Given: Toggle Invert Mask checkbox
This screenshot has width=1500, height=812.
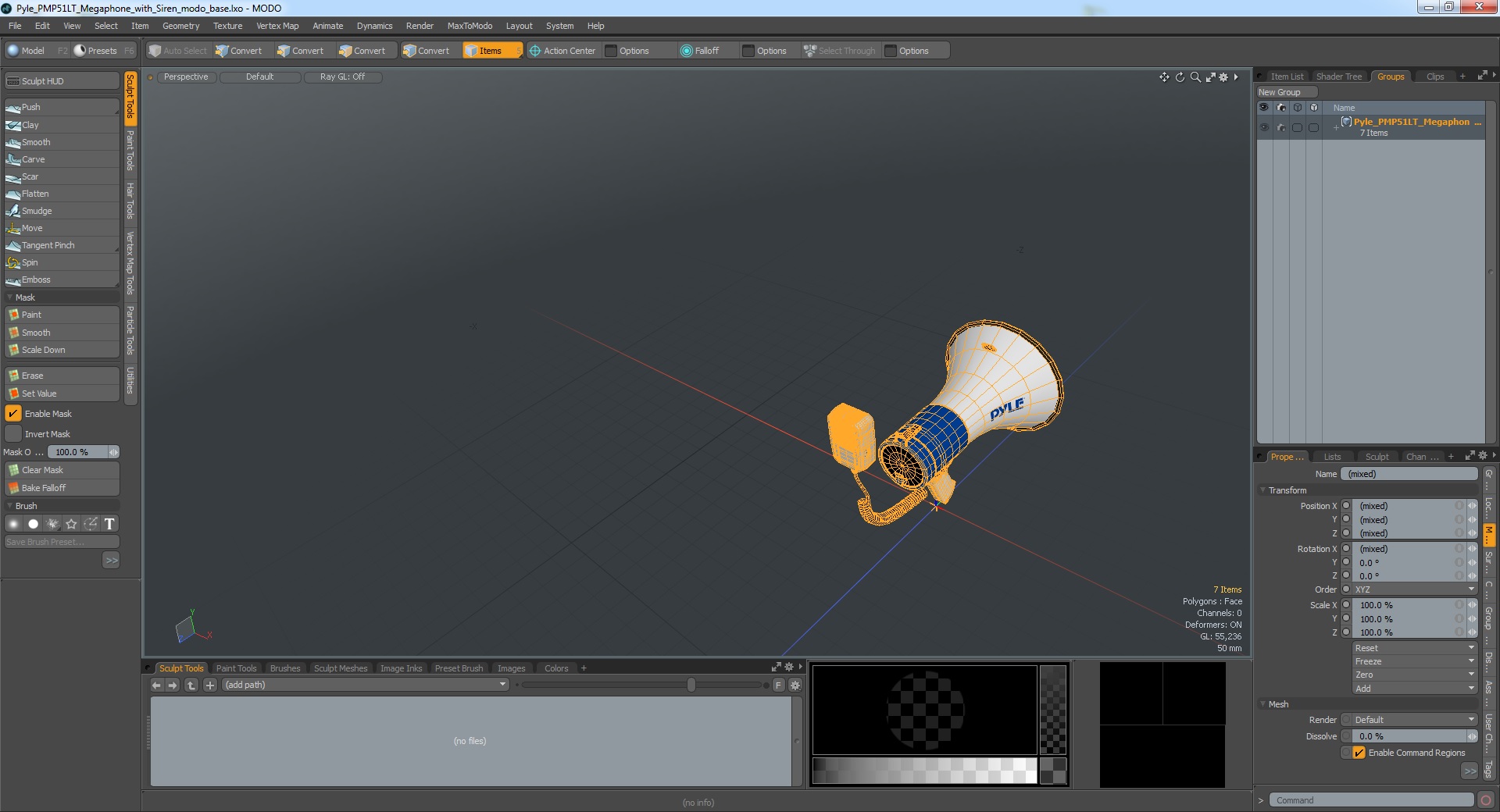Looking at the screenshot, I should [13, 434].
